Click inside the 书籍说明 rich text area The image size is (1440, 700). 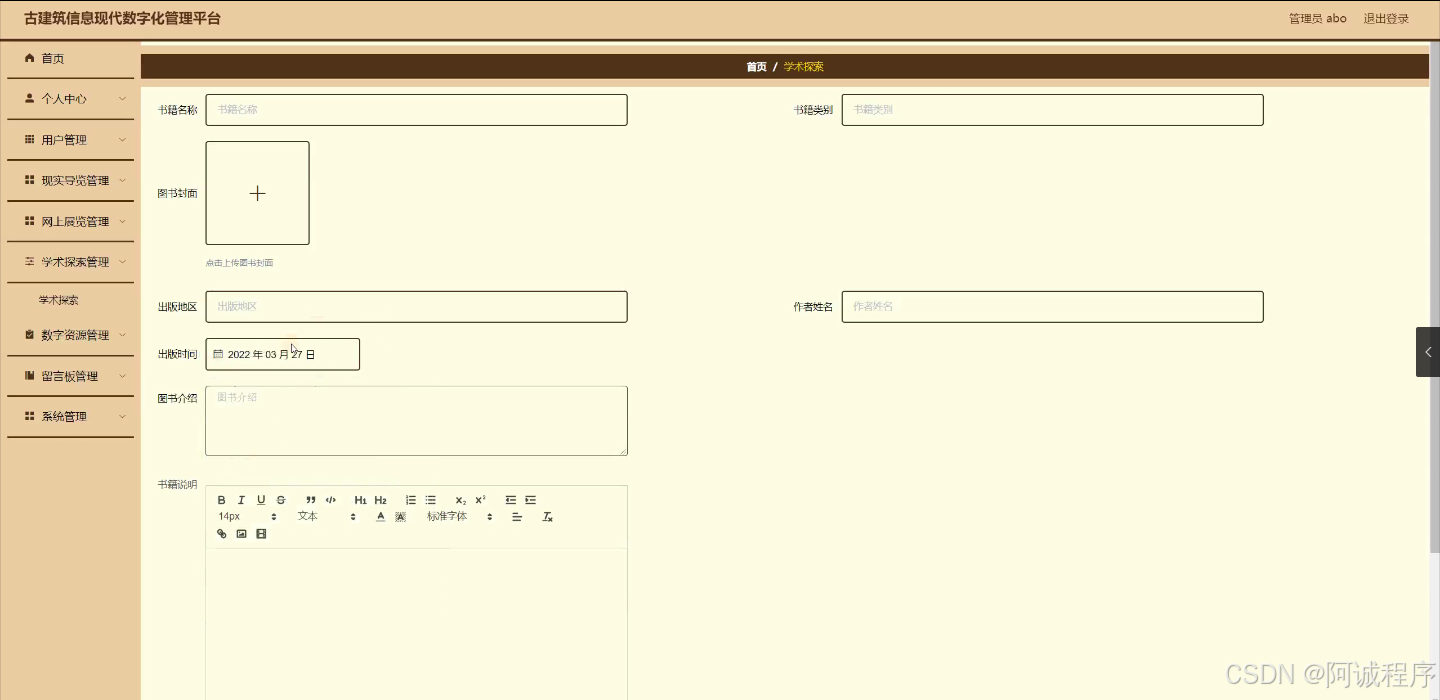(416, 624)
